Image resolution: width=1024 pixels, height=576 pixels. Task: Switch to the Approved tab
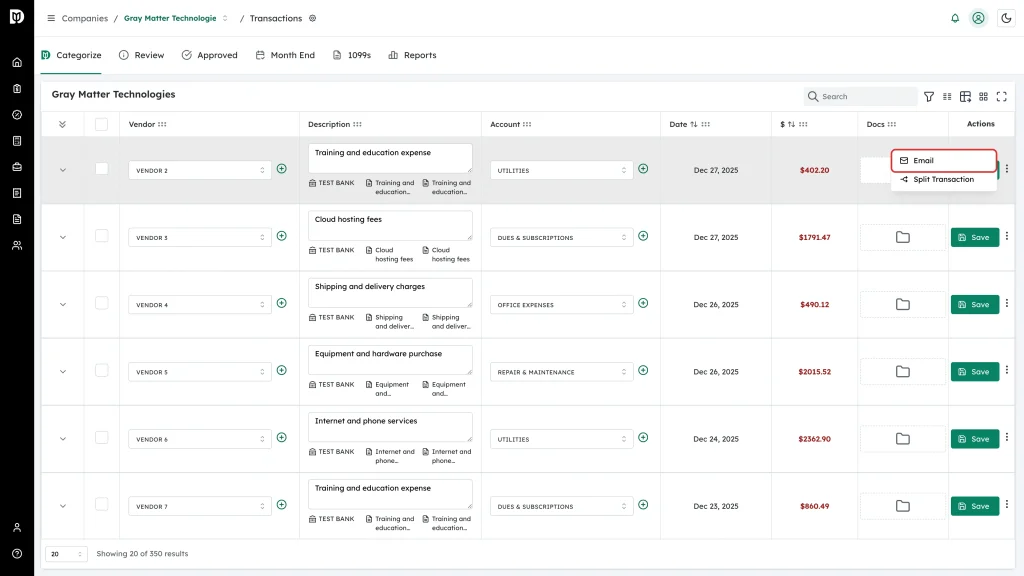click(x=210, y=56)
